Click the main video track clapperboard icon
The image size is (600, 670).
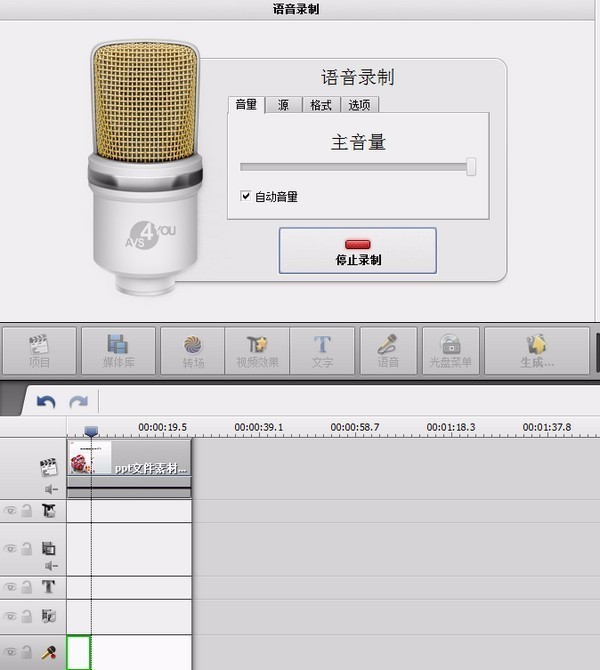pyautogui.click(x=49, y=467)
